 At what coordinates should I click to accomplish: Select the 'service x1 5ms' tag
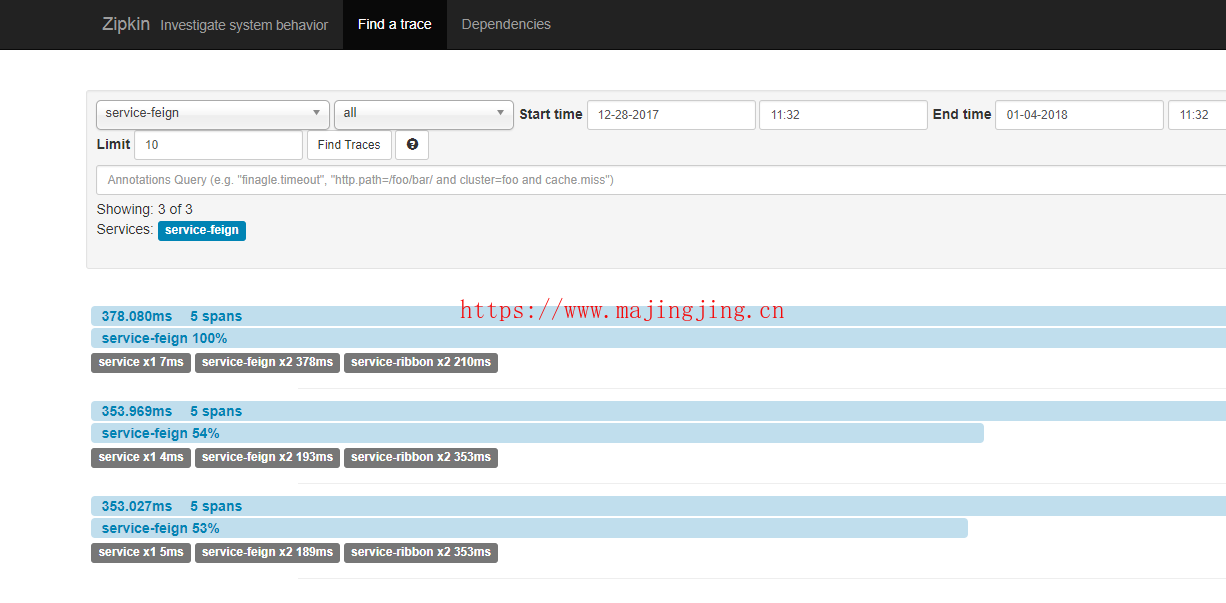pos(141,552)
